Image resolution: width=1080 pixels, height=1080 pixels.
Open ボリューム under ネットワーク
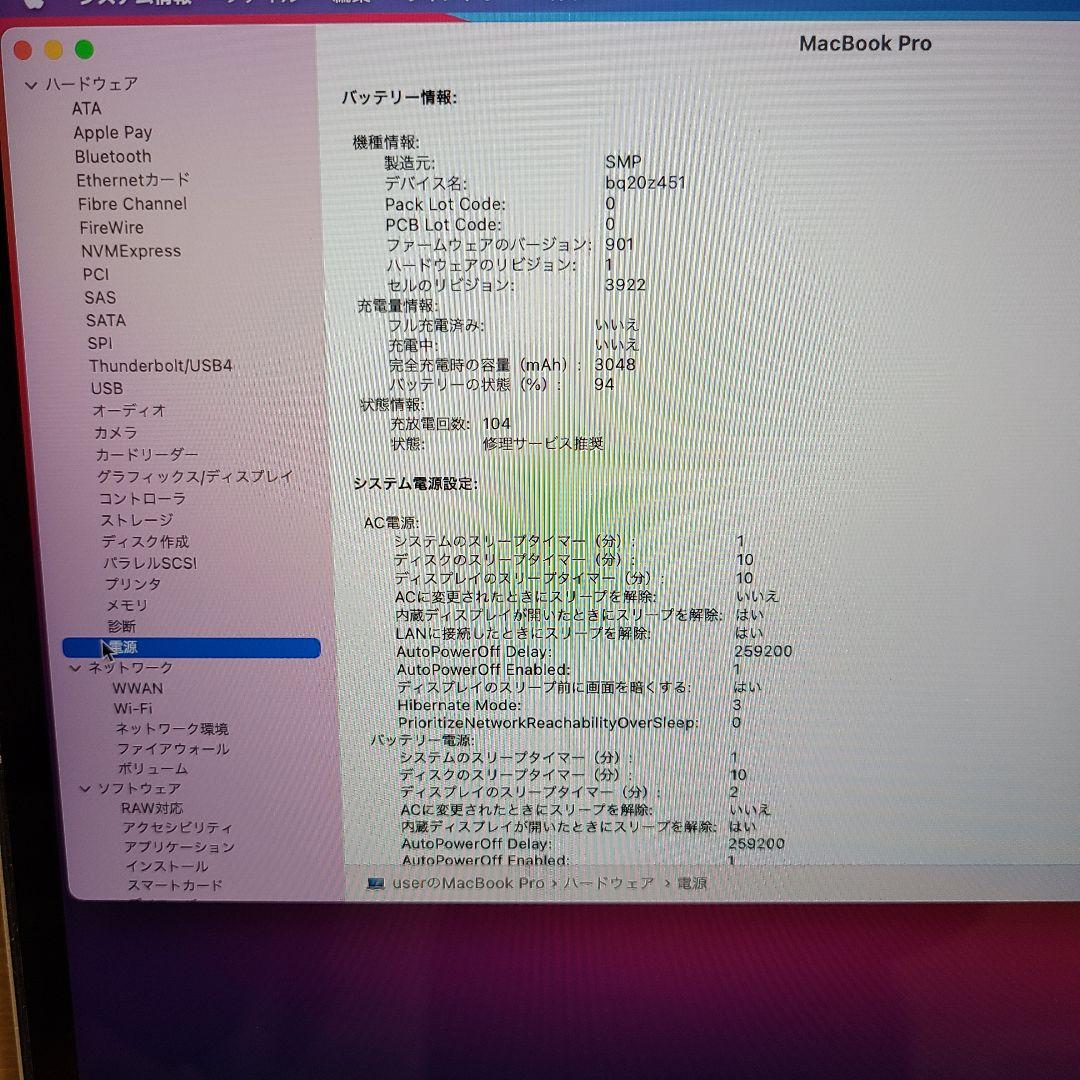pyautogui.click(x=153, y=769)
